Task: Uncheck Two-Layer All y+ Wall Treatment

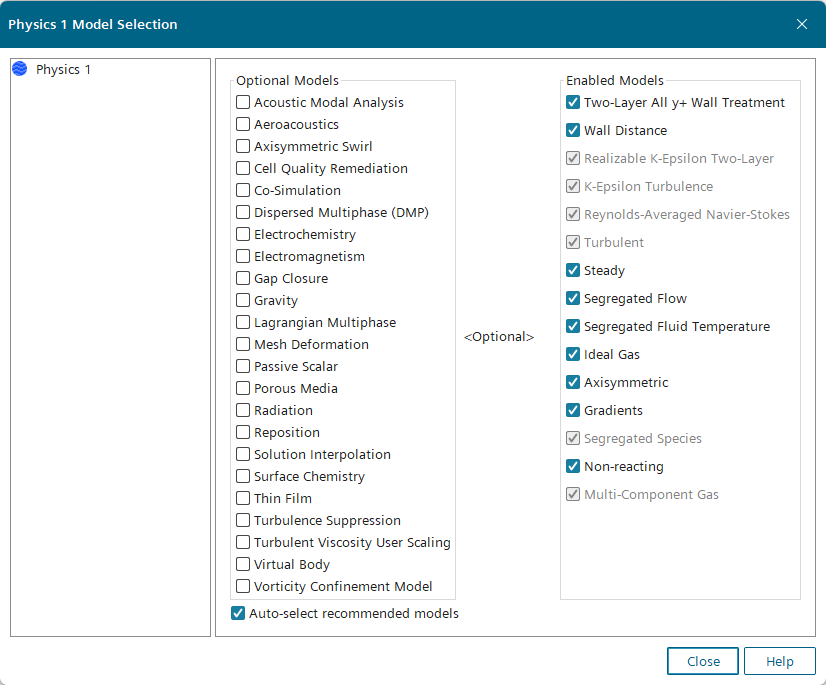Action: [x=573, y=102]
